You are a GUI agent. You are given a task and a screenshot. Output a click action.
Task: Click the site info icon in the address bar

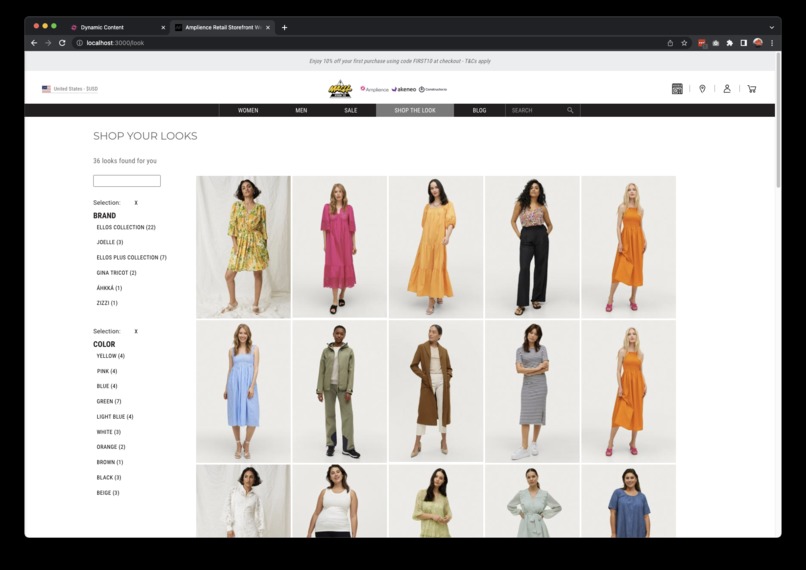[80, 43]
